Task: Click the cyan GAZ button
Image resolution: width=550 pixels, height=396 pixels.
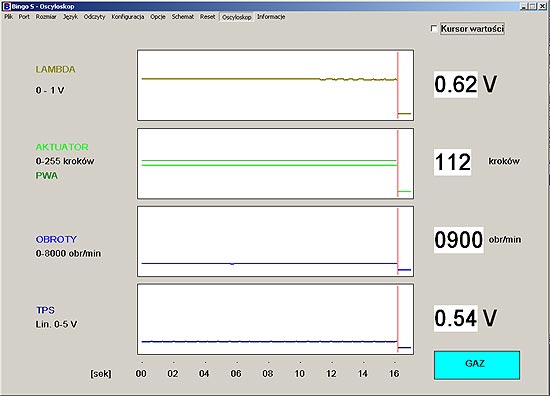Action: [x=477, y=365]
